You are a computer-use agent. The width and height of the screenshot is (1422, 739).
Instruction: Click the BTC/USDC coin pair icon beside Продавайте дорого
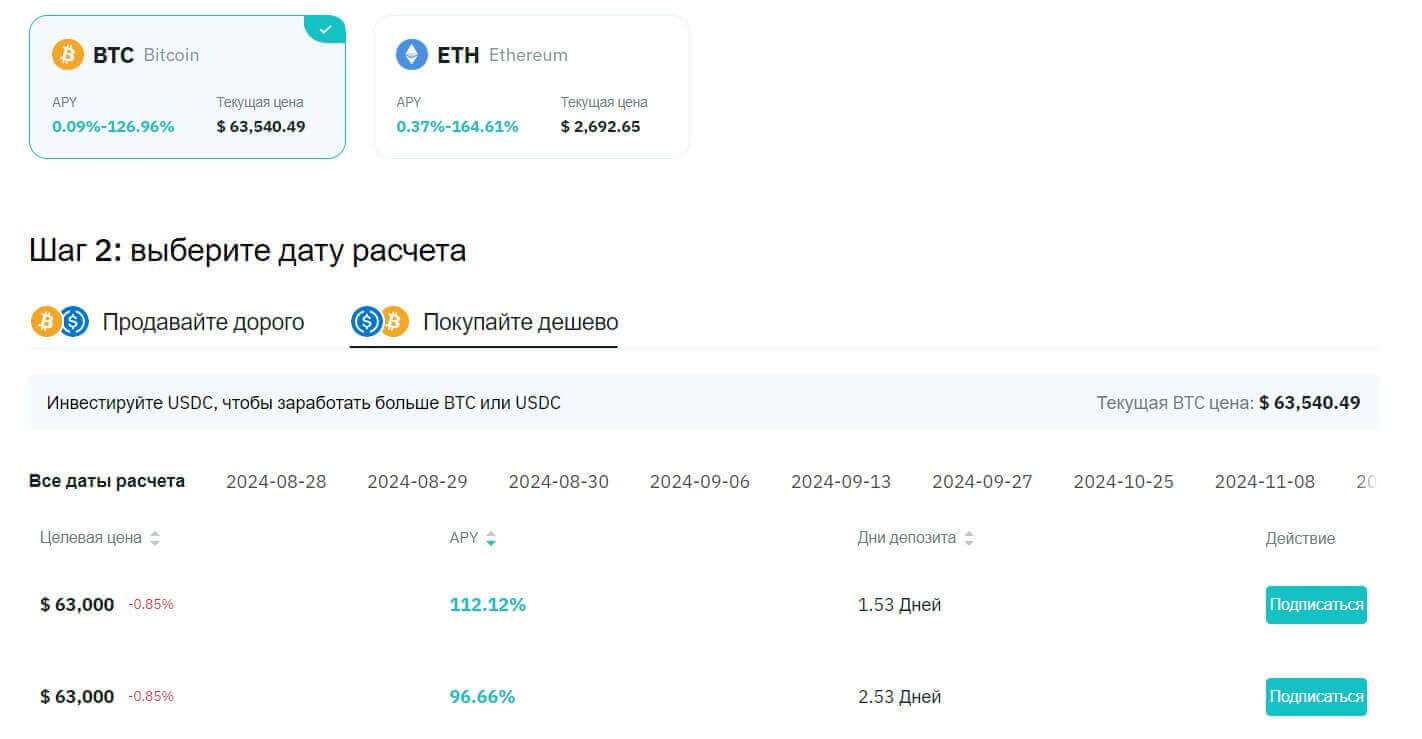[60, 322]
